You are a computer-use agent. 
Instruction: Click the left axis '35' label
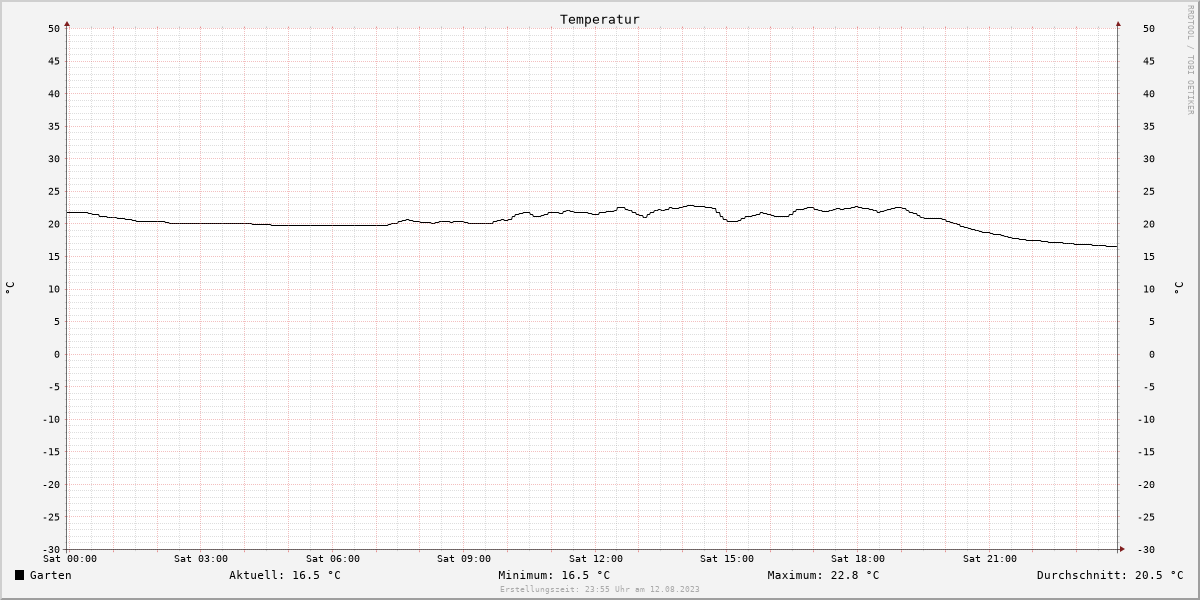click(x=54, y=126)
